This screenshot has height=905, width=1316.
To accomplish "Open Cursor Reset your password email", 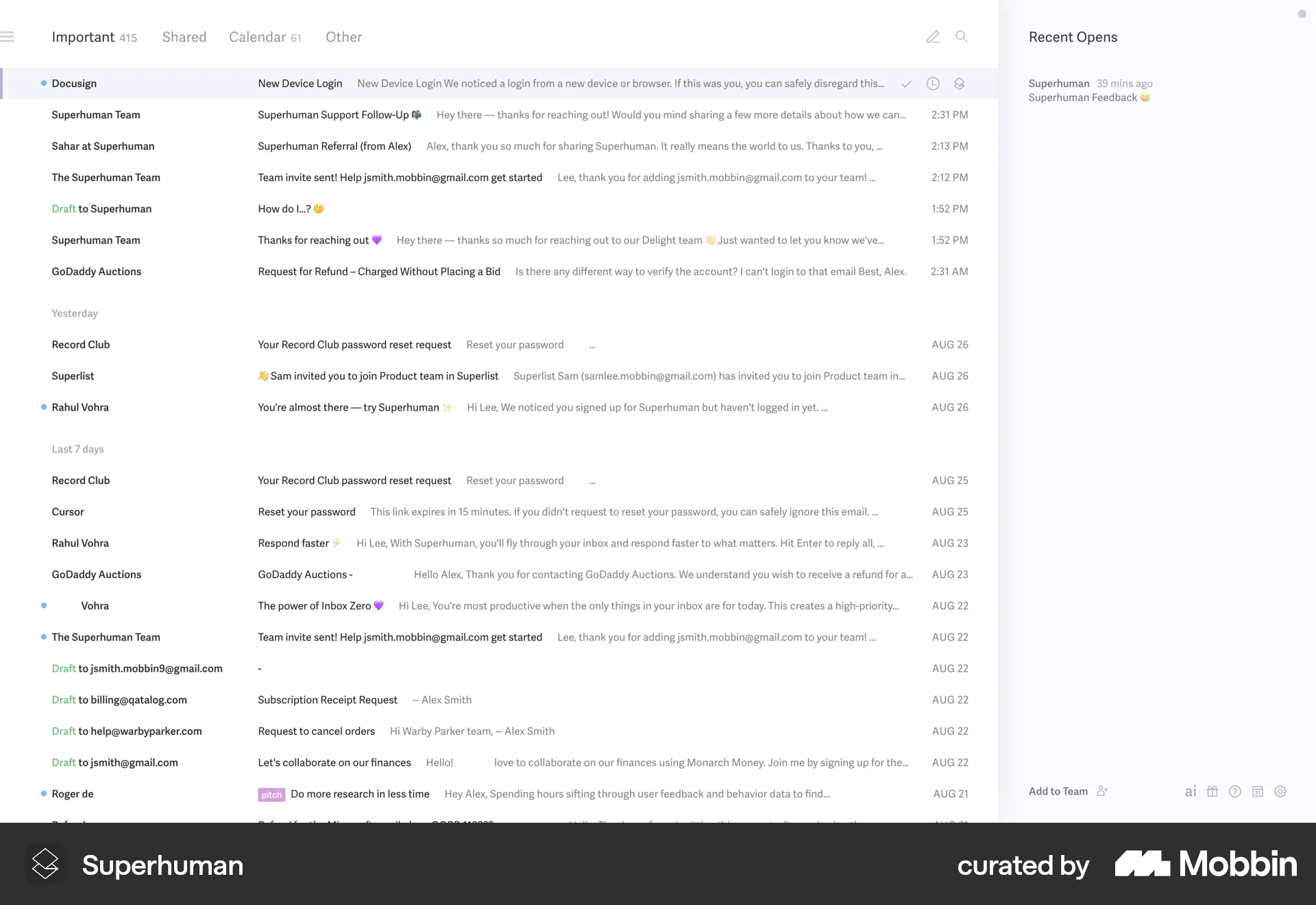I will (x=500, y=511).
